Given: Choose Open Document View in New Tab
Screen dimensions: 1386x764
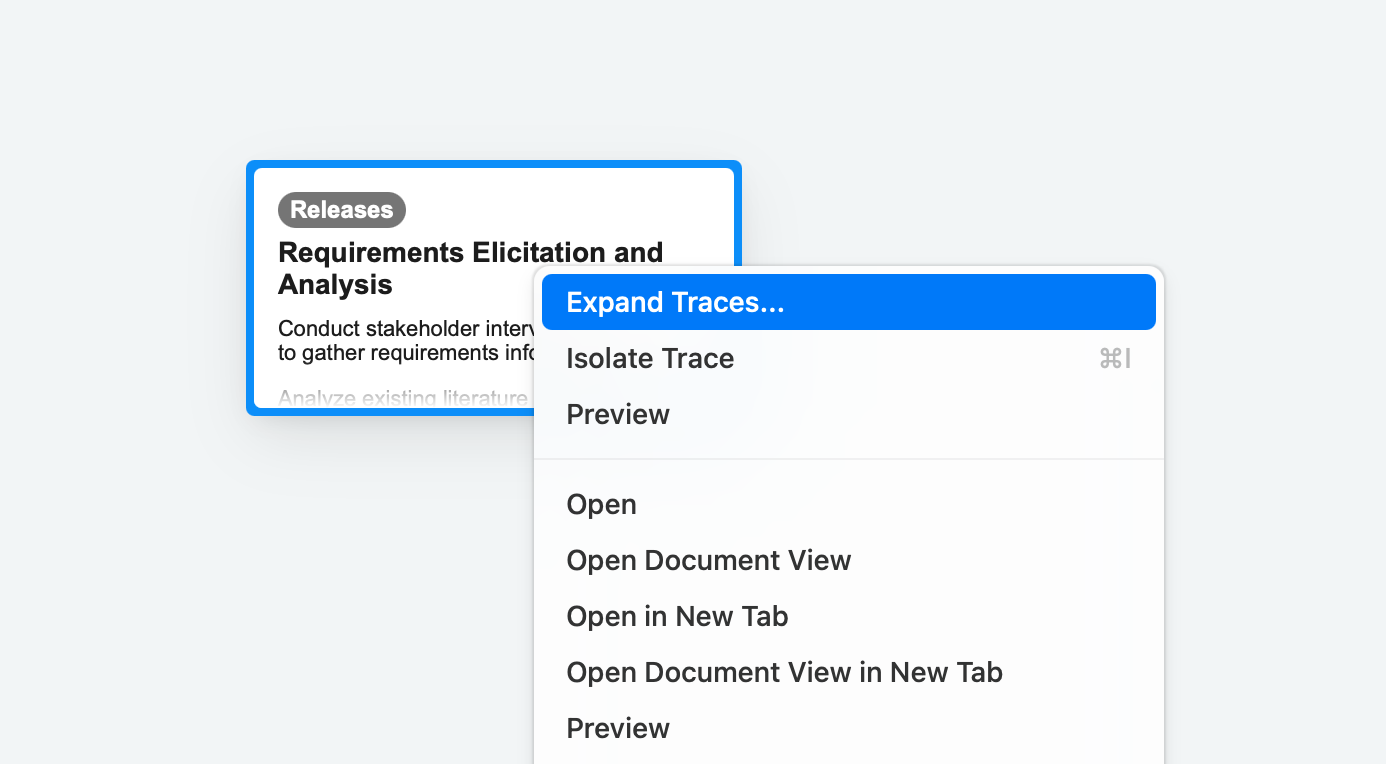Looking at the screenshot, I should pyautogui.click(x=784, y=672).
